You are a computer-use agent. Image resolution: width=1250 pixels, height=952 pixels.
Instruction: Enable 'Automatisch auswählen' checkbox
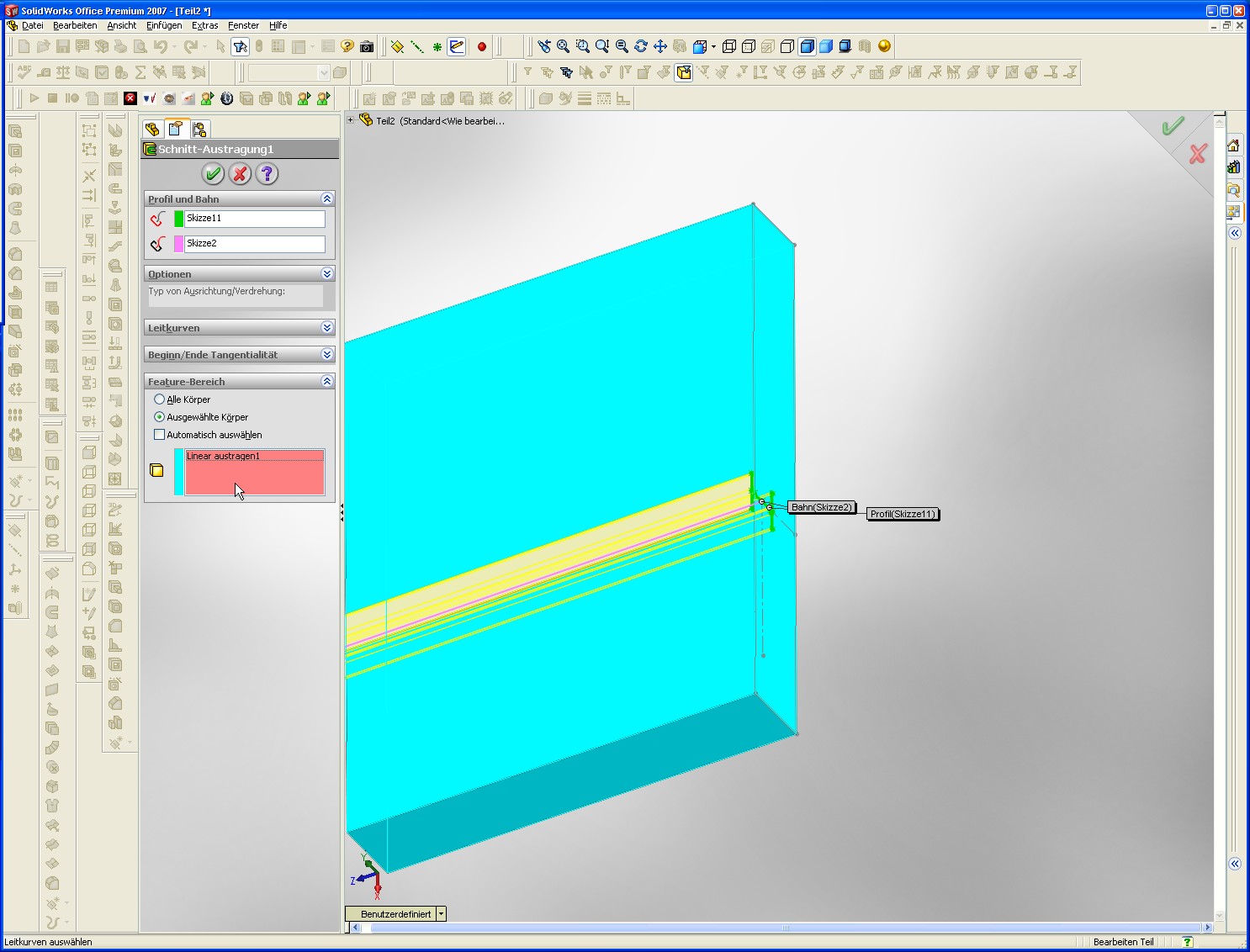click(x=159, y=435)
